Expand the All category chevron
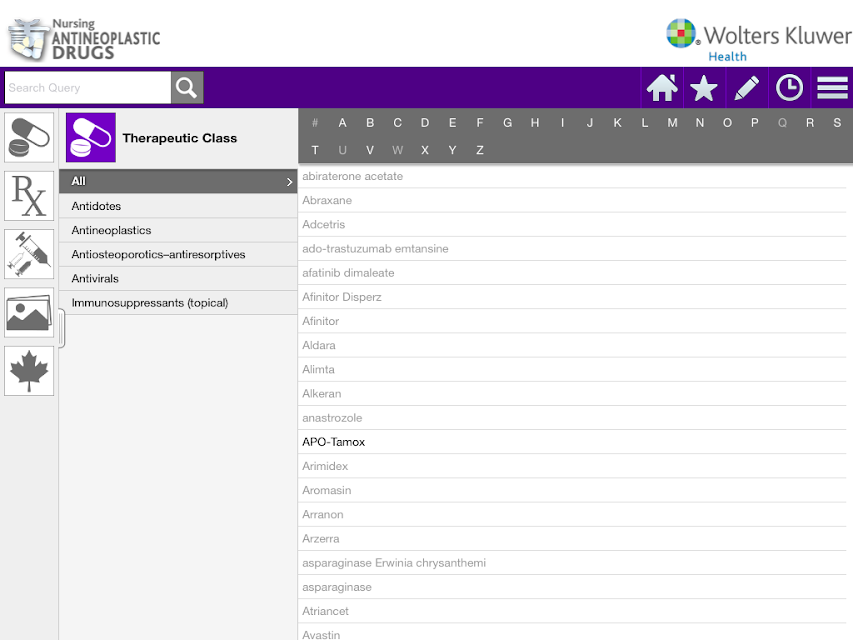This screenshot has width=853, height=640. click(x=289, y=182)
